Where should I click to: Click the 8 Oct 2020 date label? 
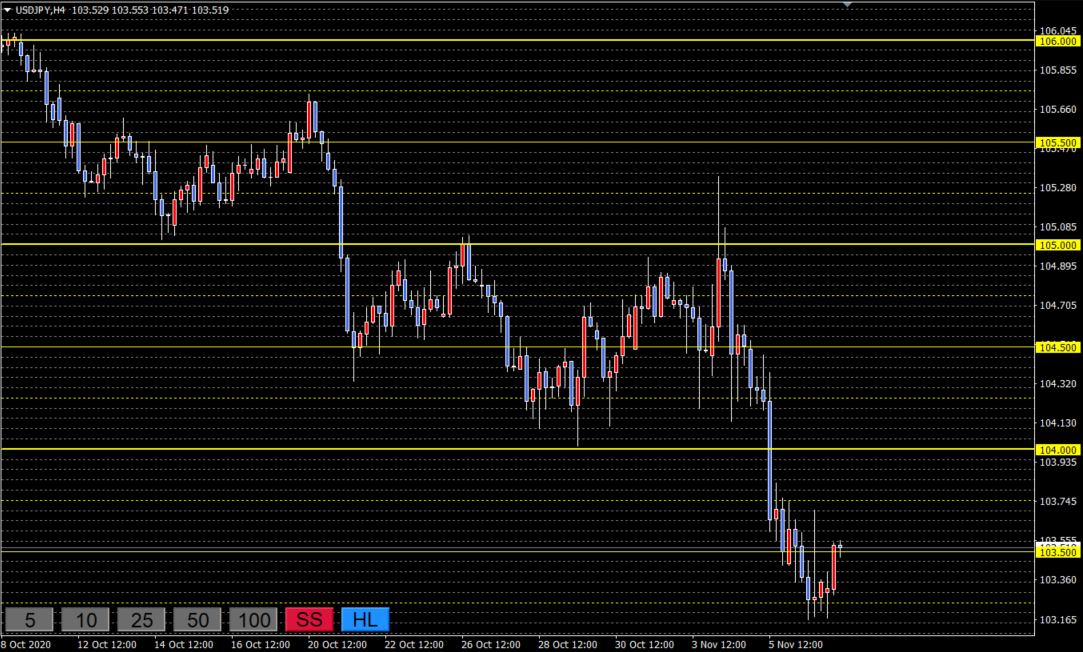click(x=27, y=644)
